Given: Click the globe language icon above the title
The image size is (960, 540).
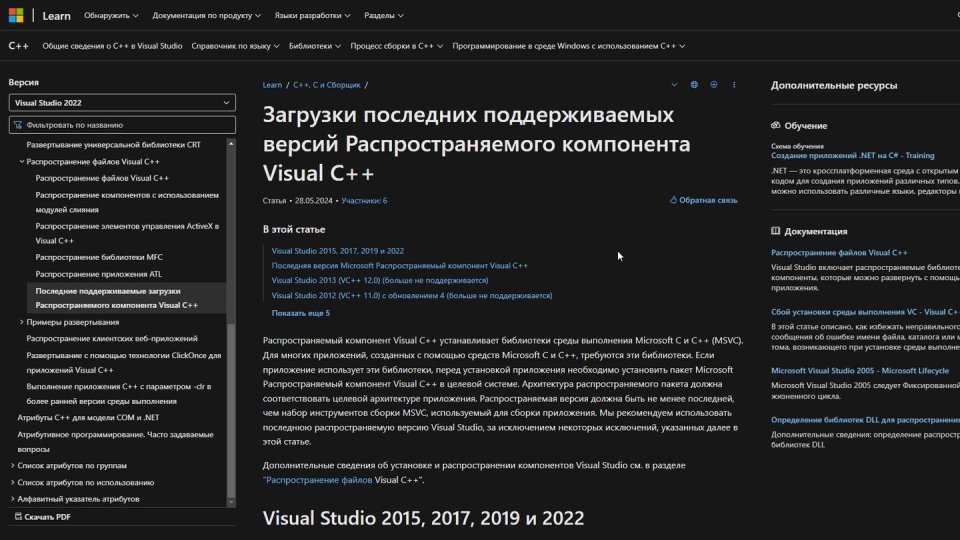Looking at the screenshot, I should coord(694,84).
